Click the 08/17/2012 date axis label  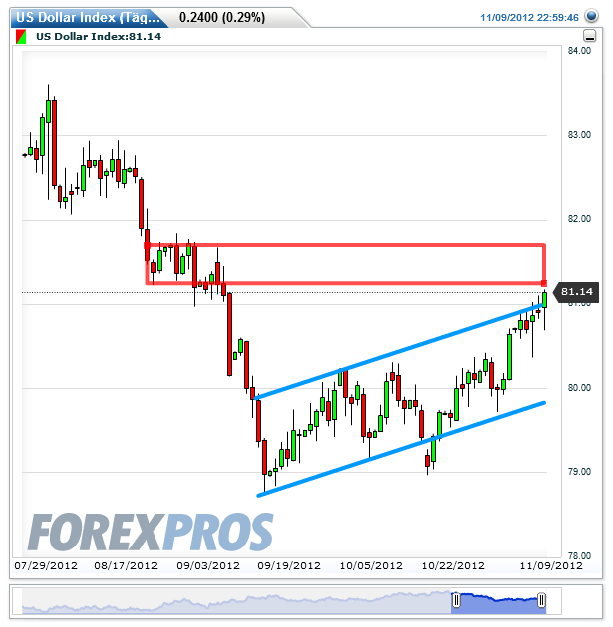point(126,565)
